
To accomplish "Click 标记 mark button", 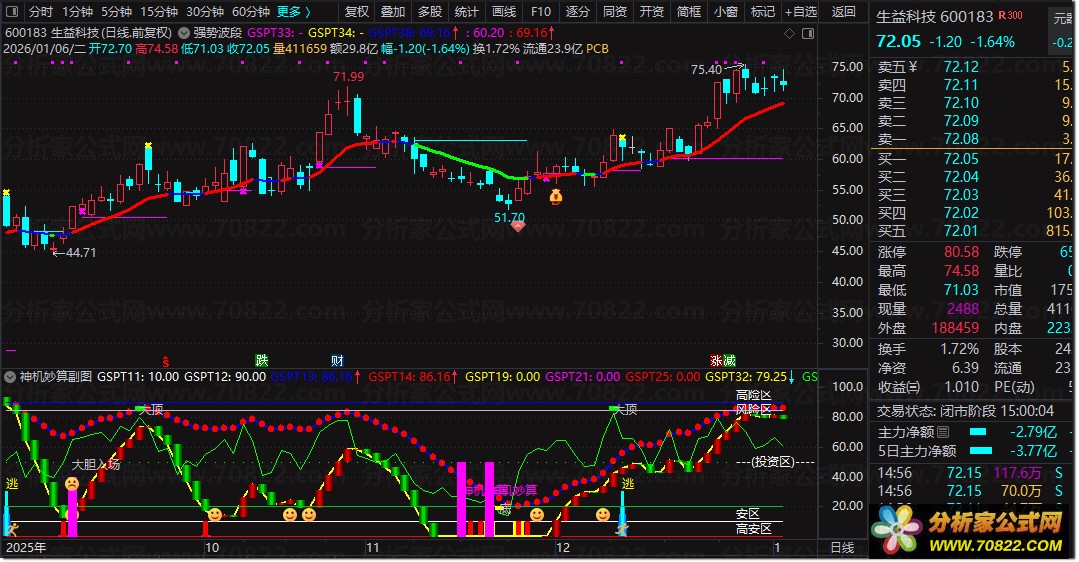I will tap(762, 12).
